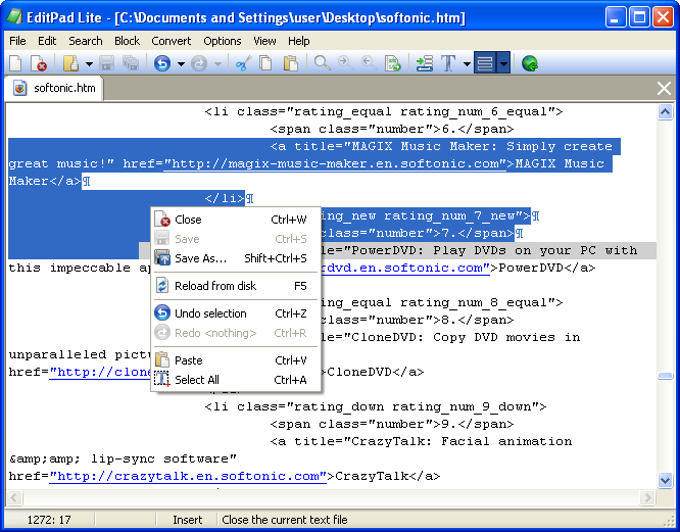Click the green globe website icon
680x532 pixels.
[x=530, y=64]
